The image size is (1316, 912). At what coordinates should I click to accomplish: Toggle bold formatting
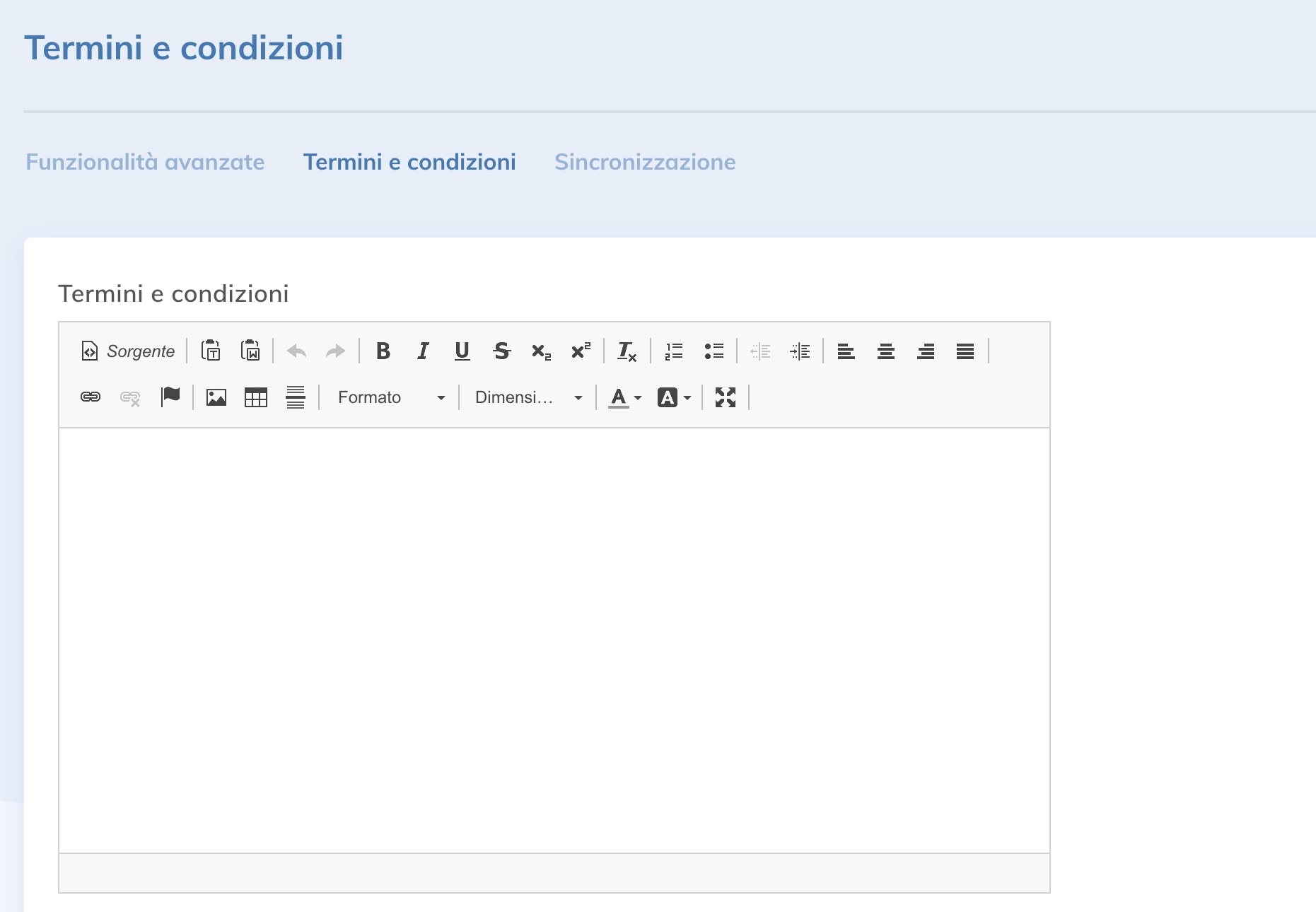383,351
